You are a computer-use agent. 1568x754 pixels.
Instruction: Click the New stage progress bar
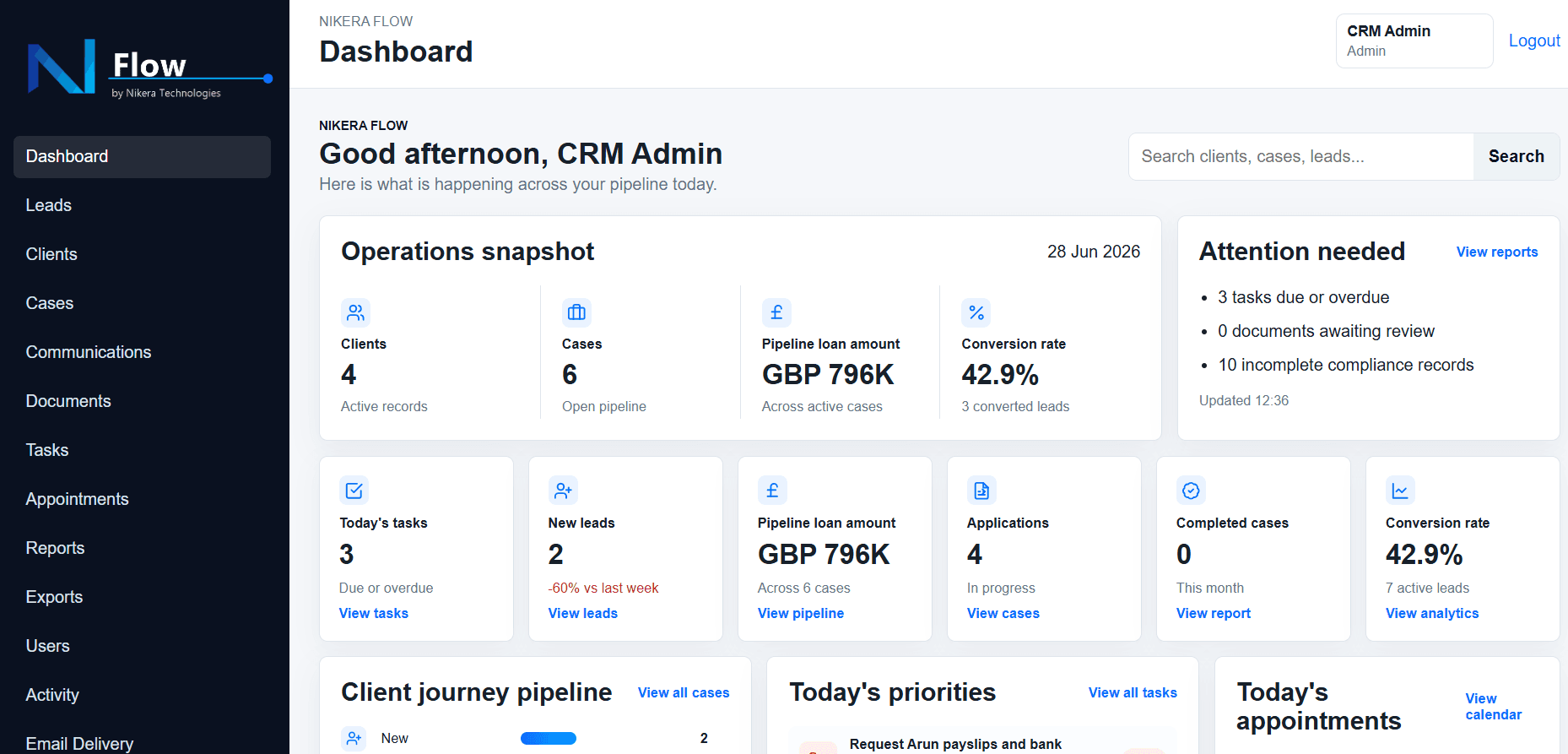pos(549,738)
